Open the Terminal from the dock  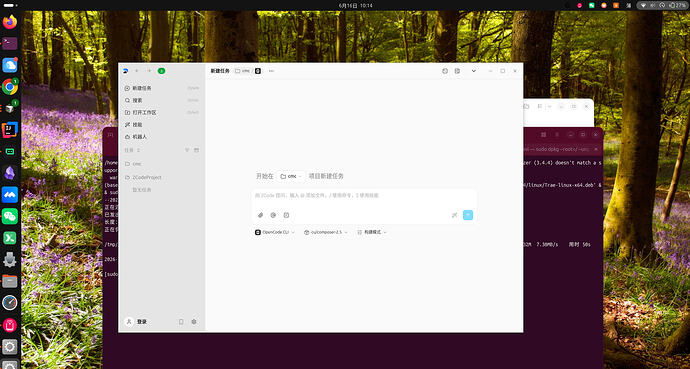[x=10, y=43]
